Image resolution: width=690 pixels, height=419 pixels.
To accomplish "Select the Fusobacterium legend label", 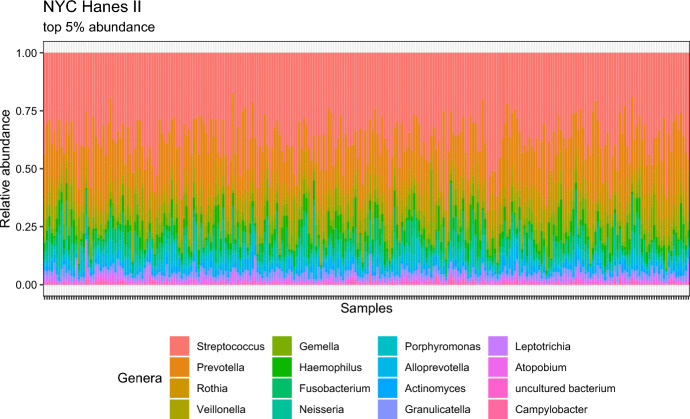I will coord(334,388).
